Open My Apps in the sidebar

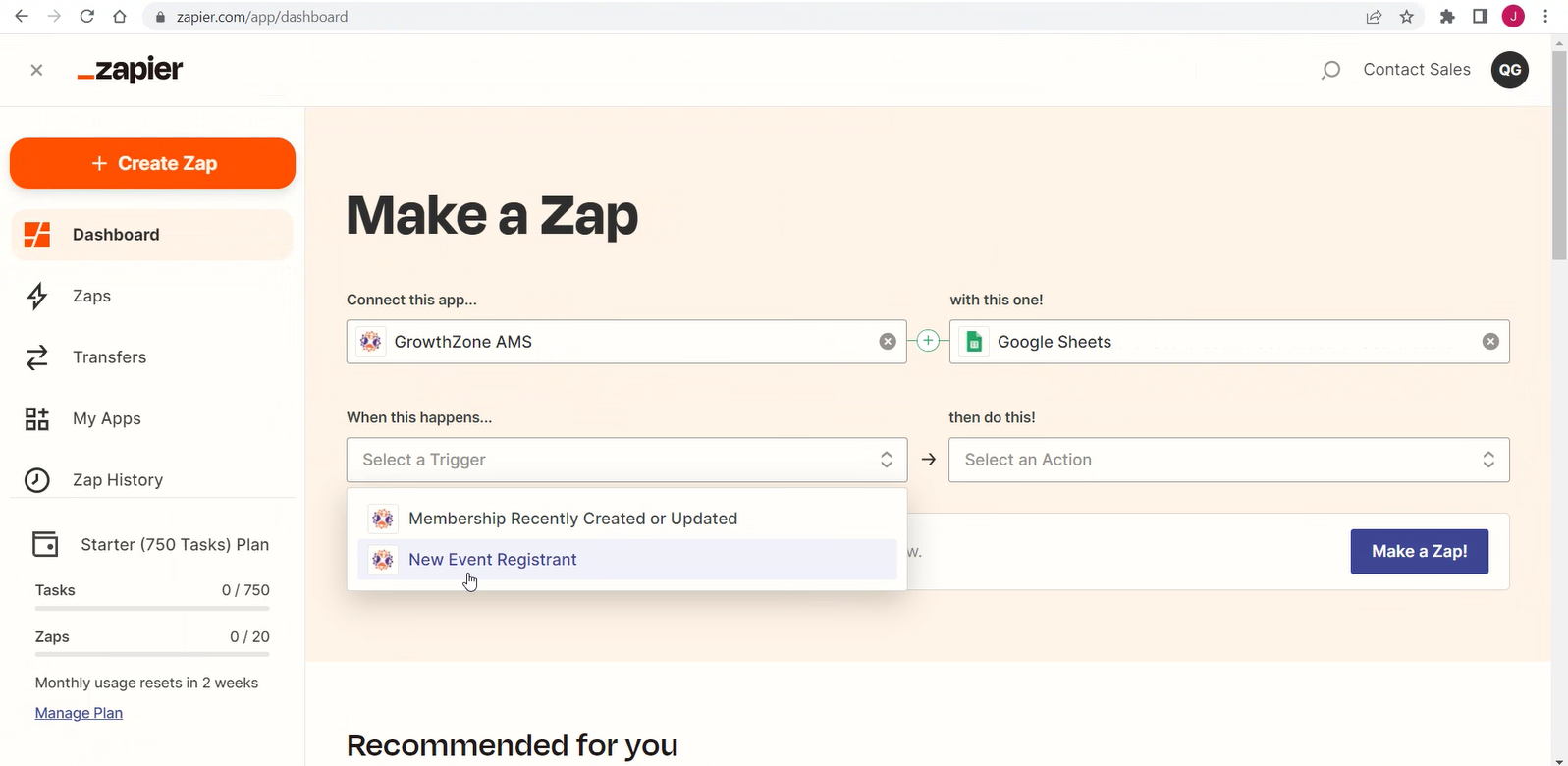tap(152, 419)
